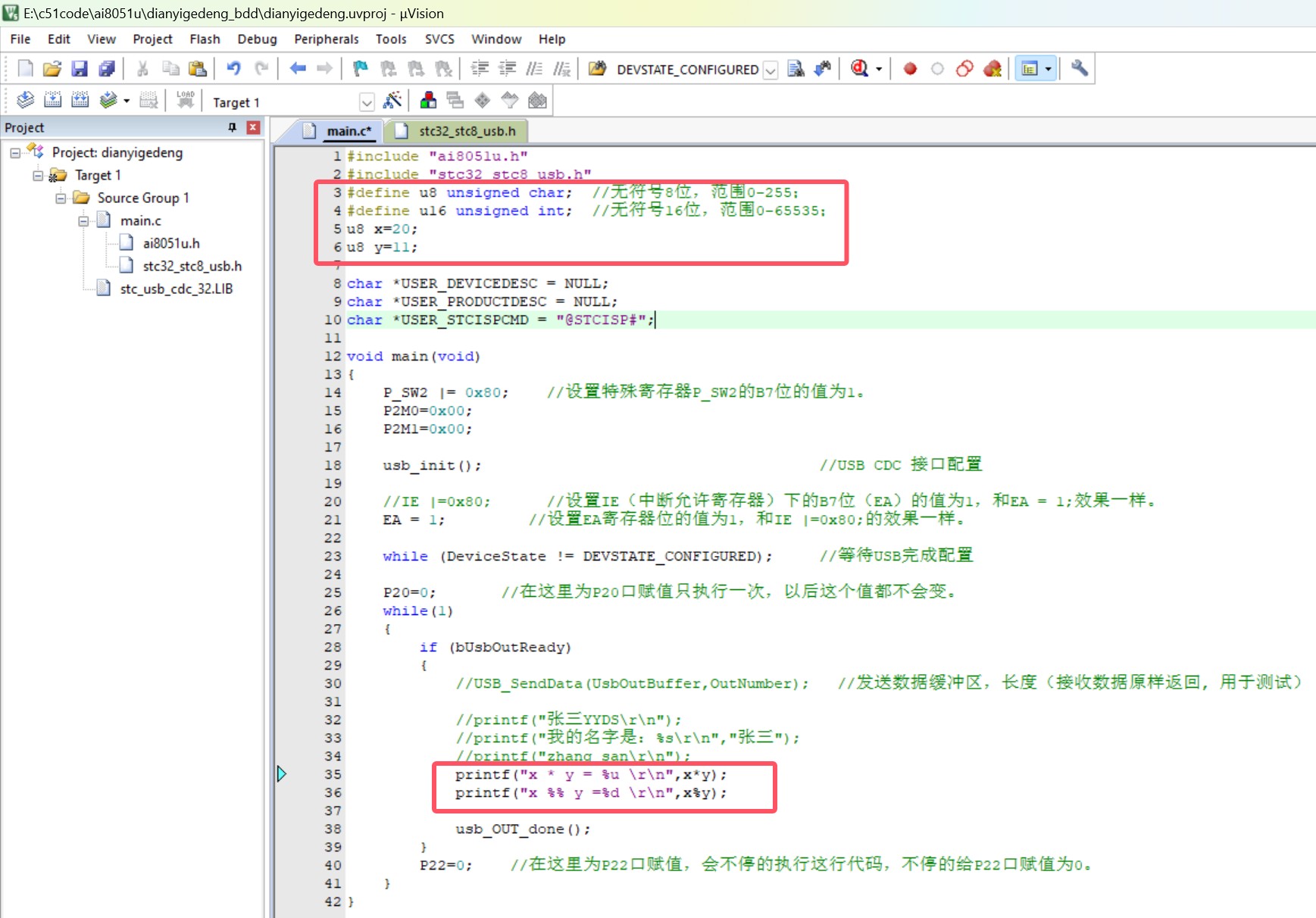Open the File menu

(x=20, y=39)
